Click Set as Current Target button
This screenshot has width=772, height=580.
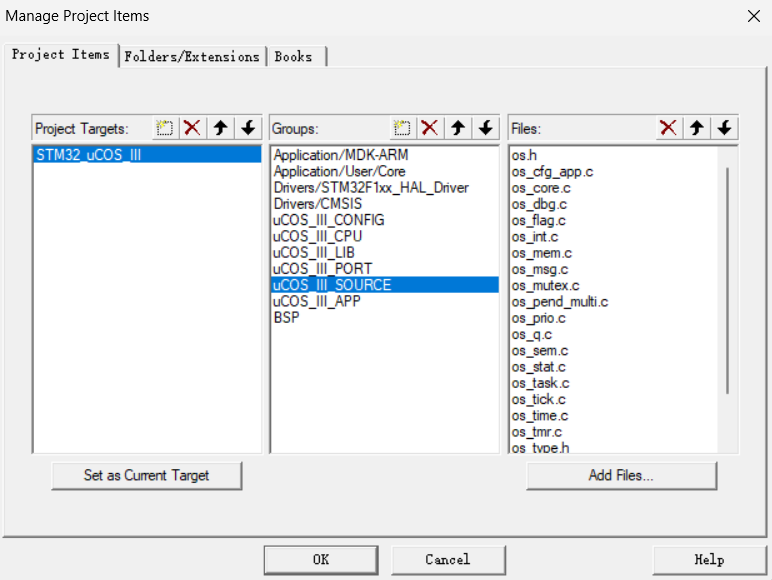click(x=147, y=475)
